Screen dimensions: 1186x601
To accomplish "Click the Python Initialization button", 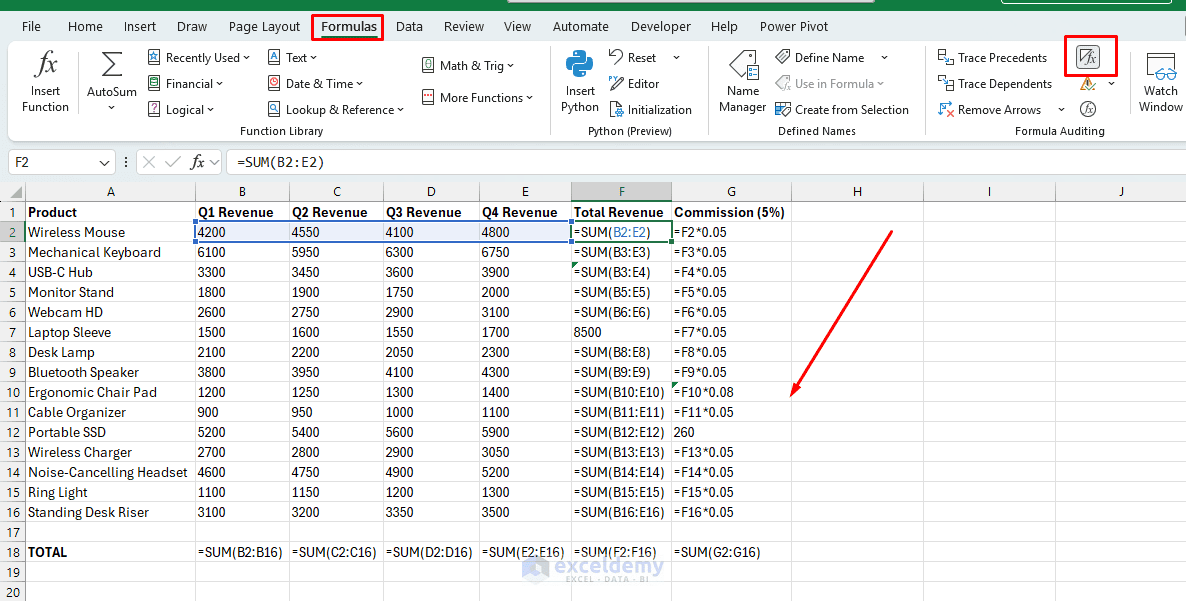I will click(x=650, y=110).
